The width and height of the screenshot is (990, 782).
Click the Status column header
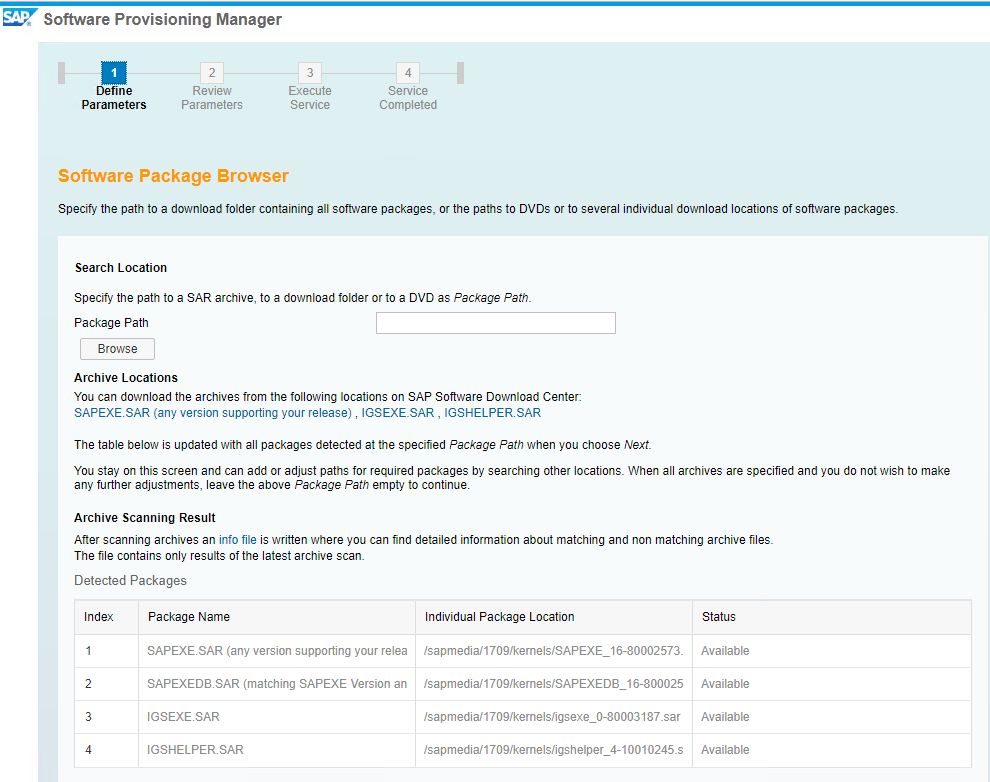pos(832,617)
